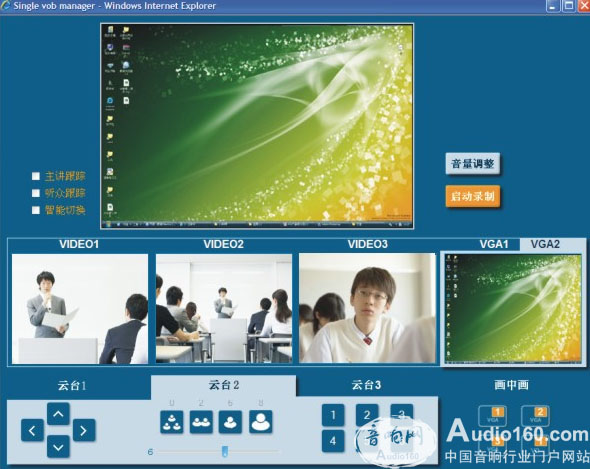
Task: Select the three-person group zoom preset
Action: click(172, 422)
